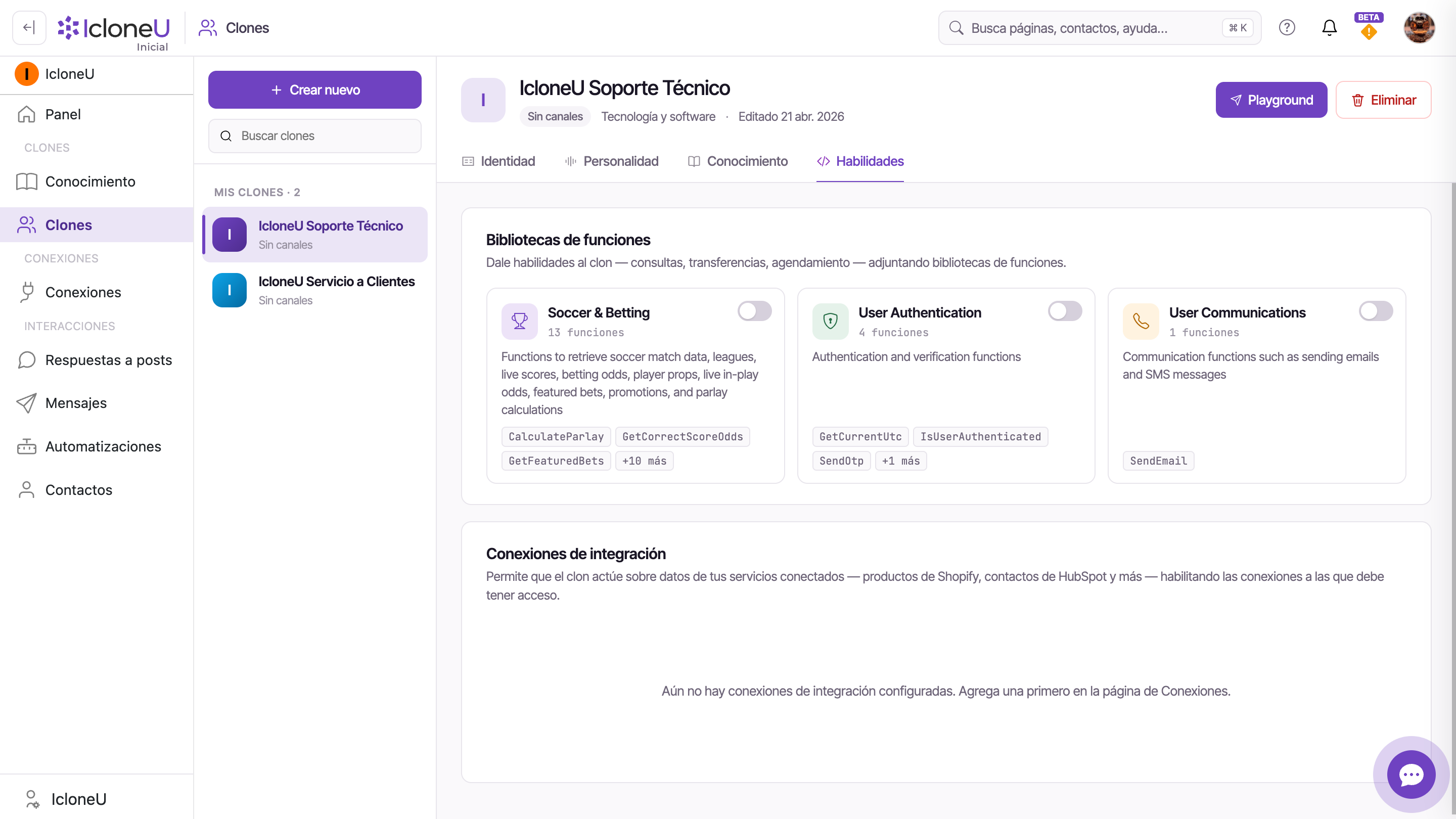Focus the Buscar clones search field
The image size is (1456, 819).
point(315,136)
